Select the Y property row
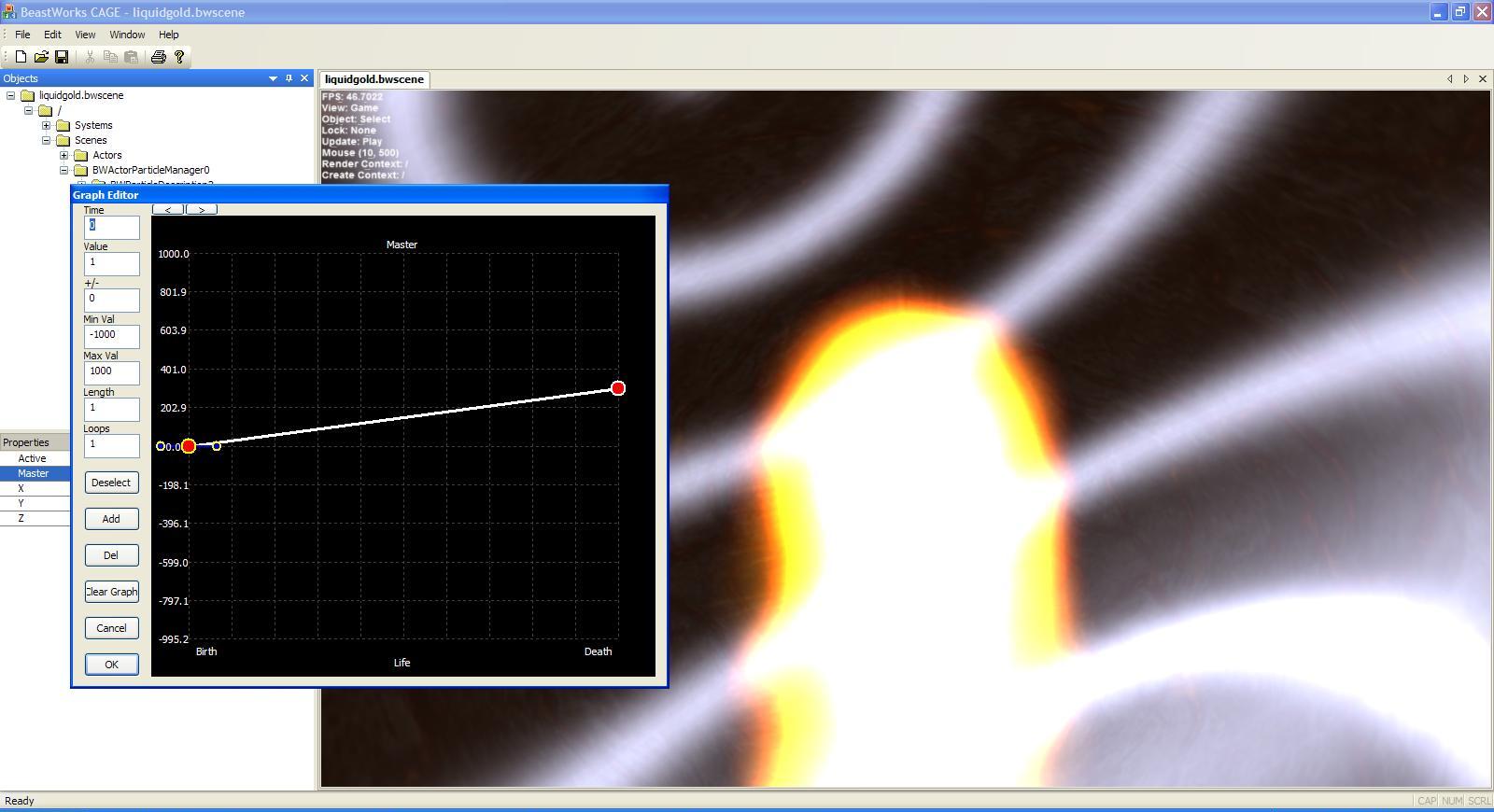Viewport: 1494px width, 812px height. click(35, 503)
